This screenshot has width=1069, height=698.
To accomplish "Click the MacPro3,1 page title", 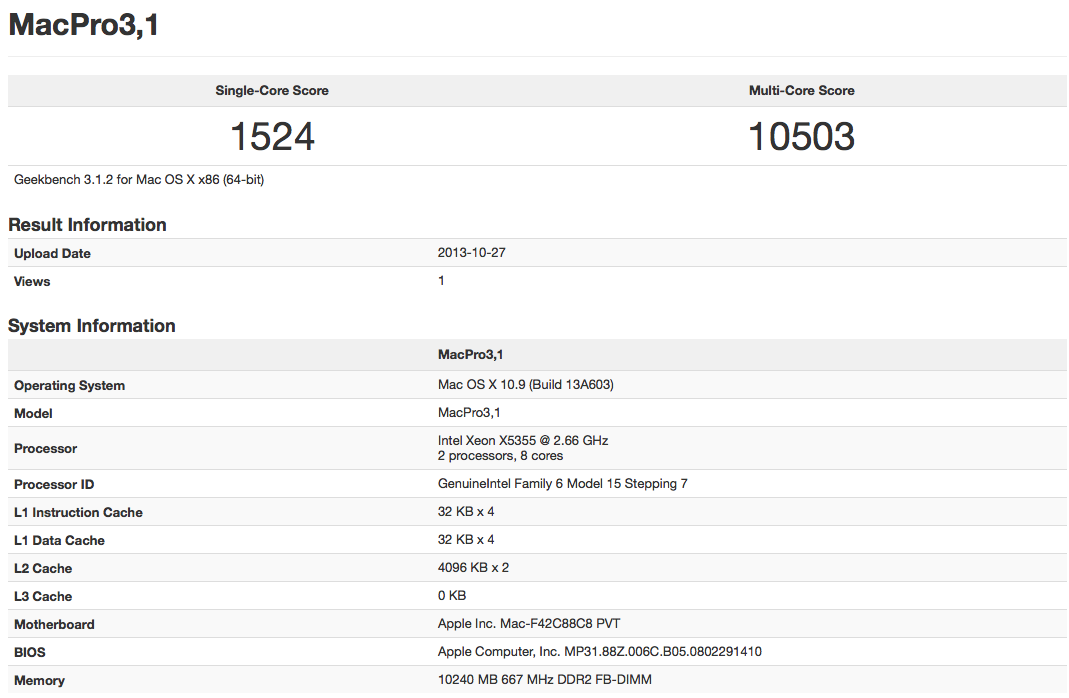I will click(84, 25).
